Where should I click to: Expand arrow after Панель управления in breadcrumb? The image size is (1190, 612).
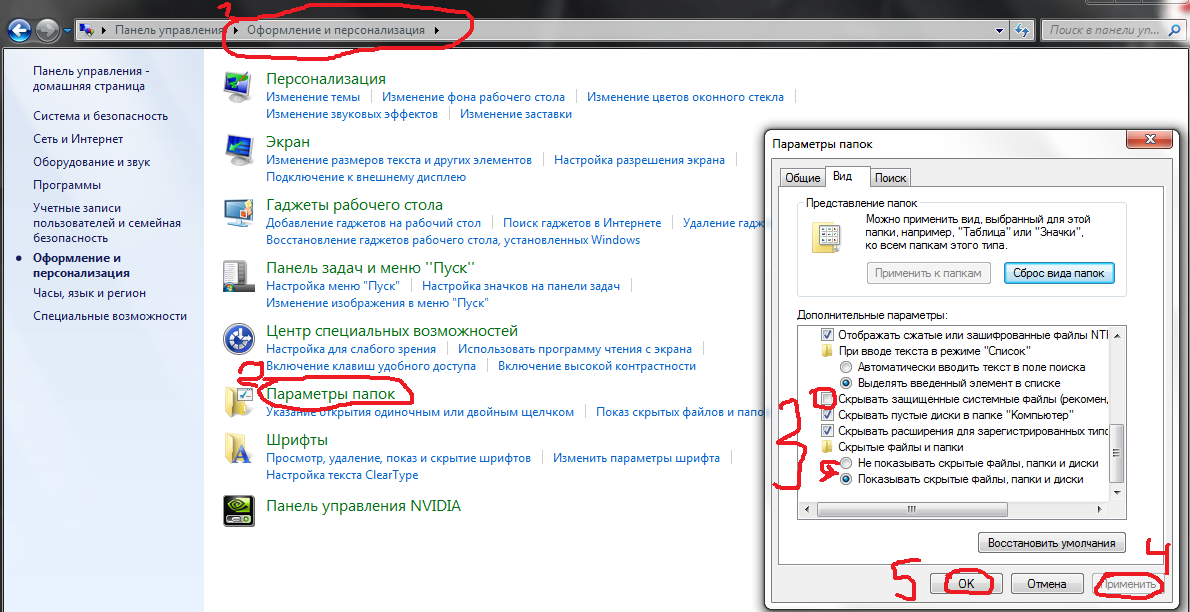point(235,30)
